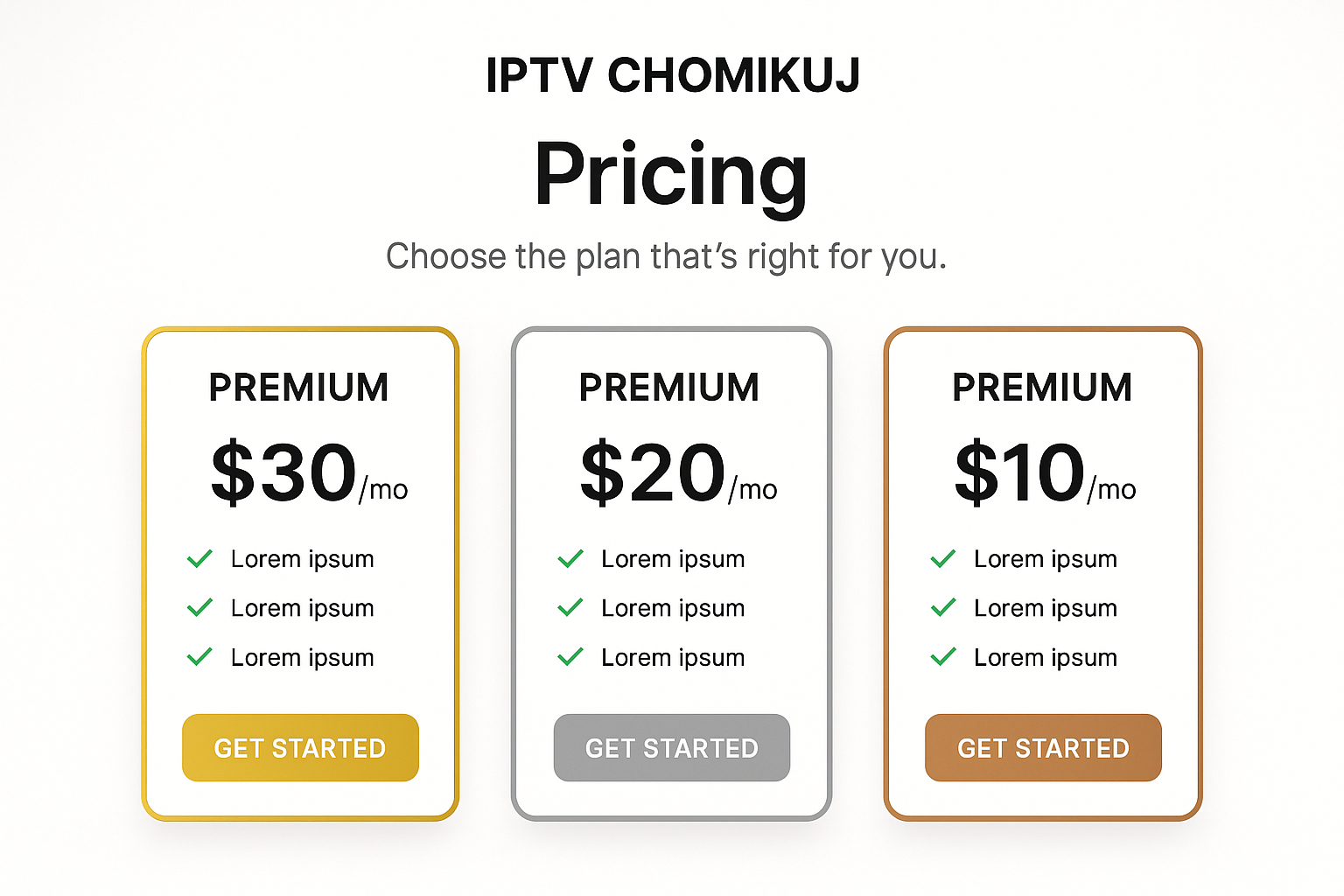Click the third green checkmark in $30 plan
1344x896 pixels.
click(x=199, y=656)
